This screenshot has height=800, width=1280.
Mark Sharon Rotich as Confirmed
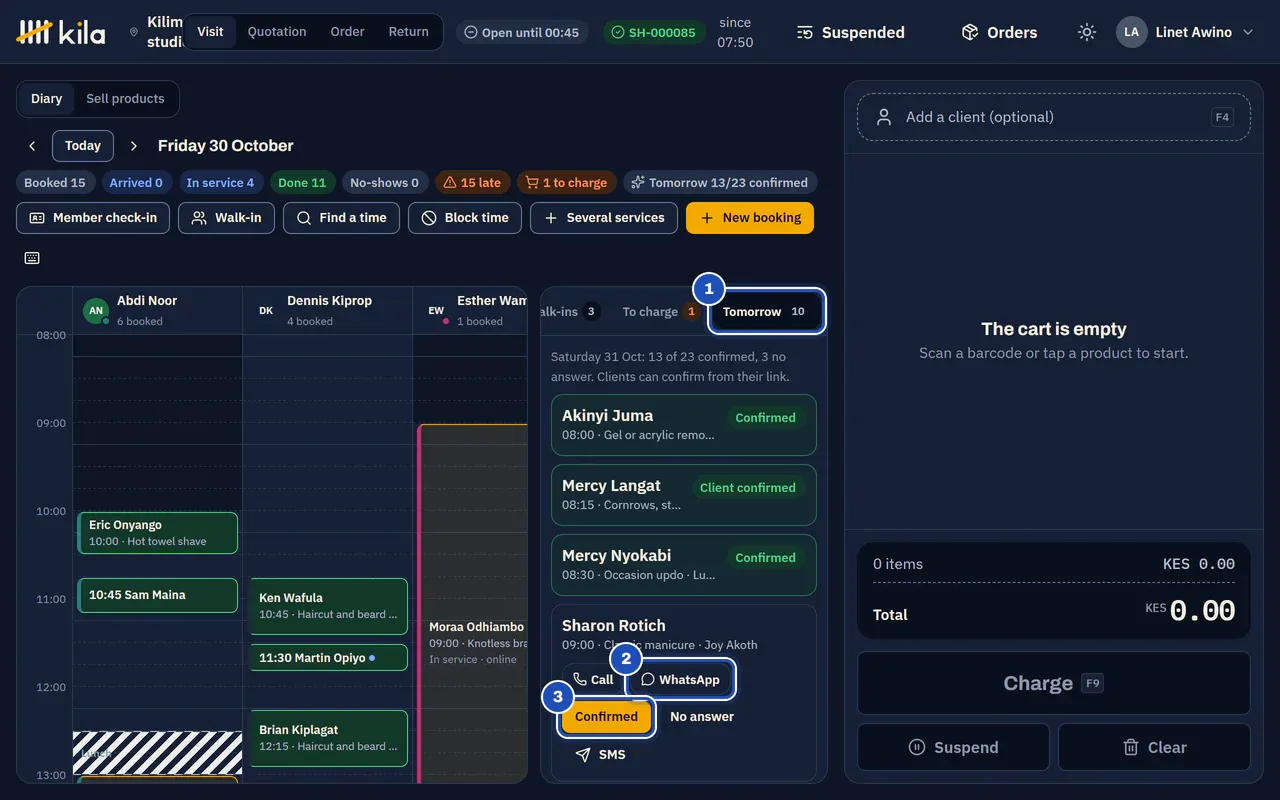606,717
